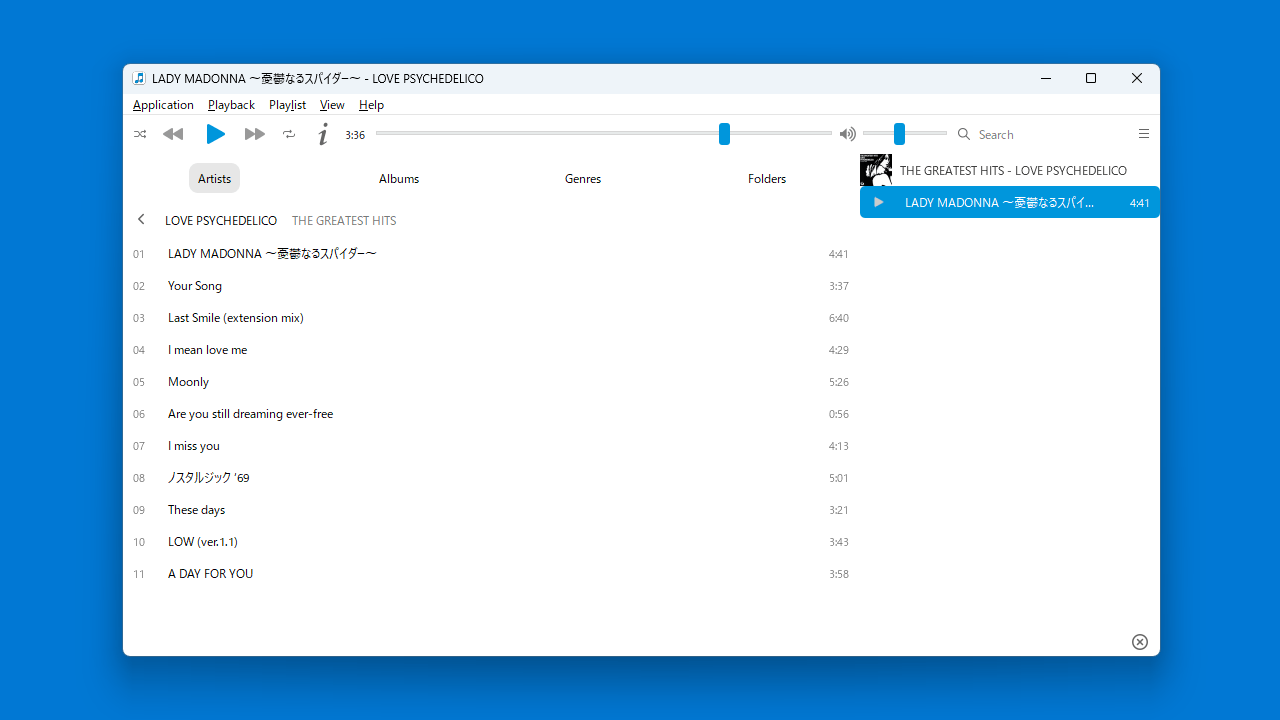Select the track LOW (ver.1.1)

coord(491,542)
